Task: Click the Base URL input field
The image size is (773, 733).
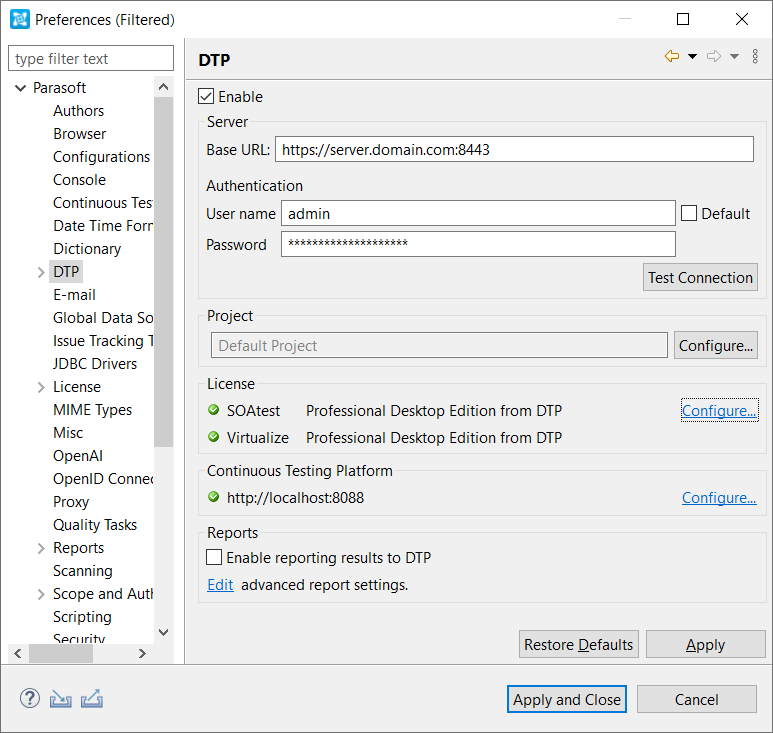Action: [x=514, y=149]
